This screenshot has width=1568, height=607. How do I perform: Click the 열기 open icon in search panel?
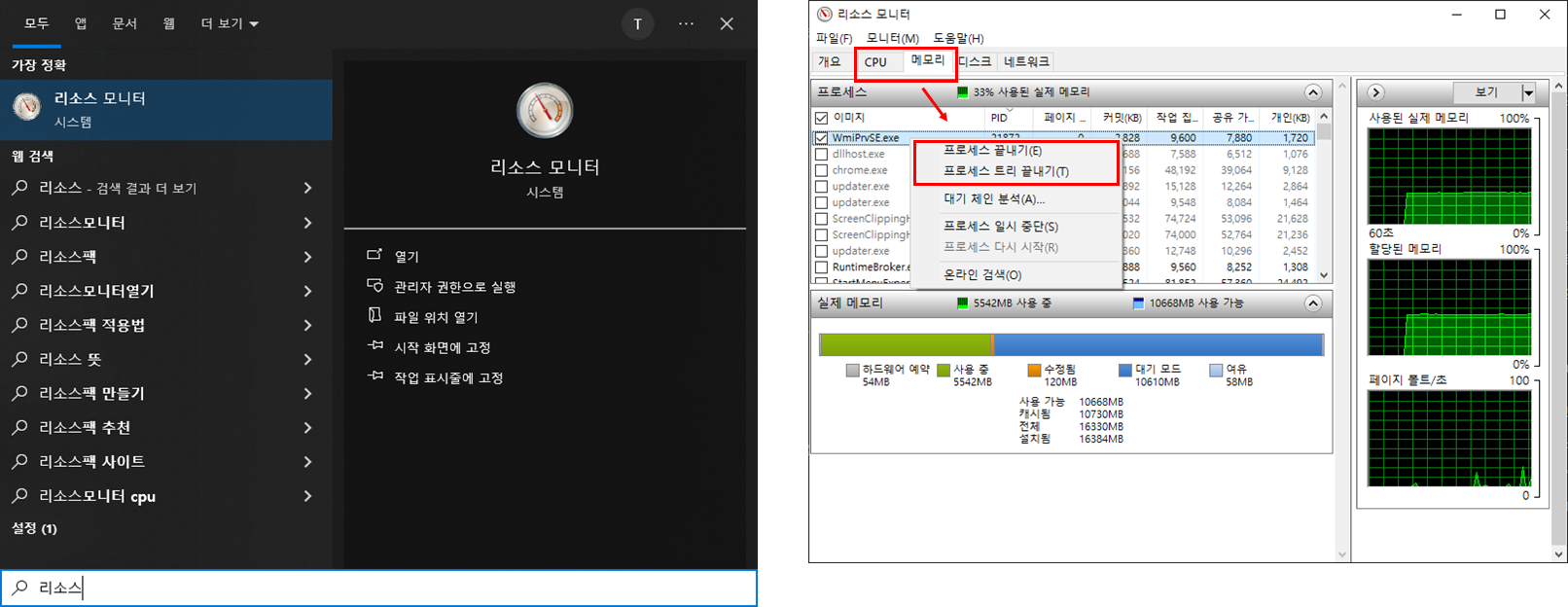tap(374, 255)
